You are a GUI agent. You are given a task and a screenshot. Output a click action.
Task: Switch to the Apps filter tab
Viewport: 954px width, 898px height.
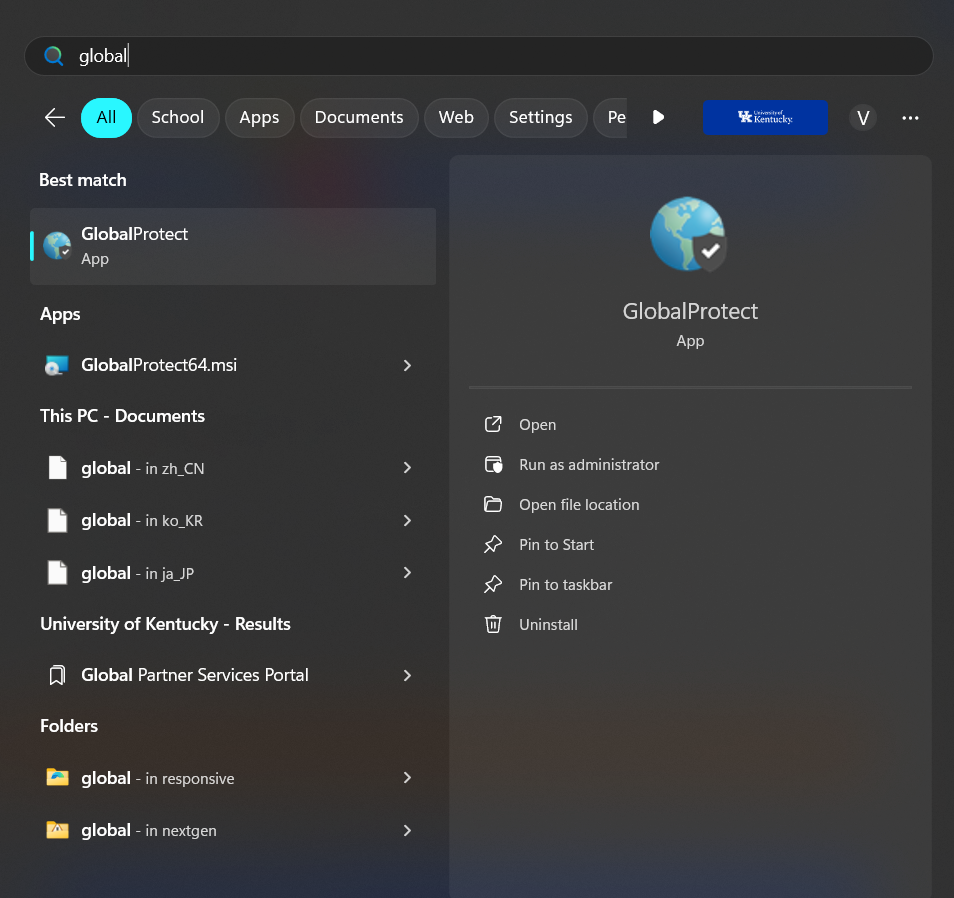[259, 117]
